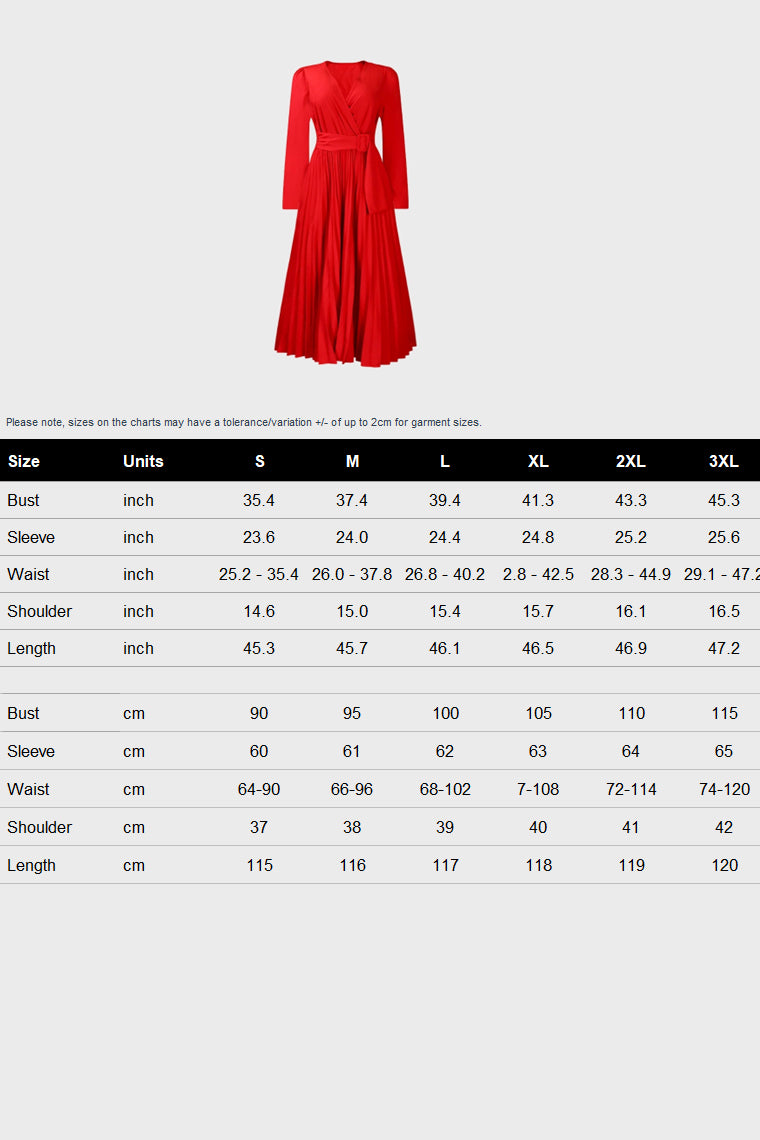This screenshot has height=1140, width=760.
Task: Select the Length row label in inch section
Action: tap(31, 649)
